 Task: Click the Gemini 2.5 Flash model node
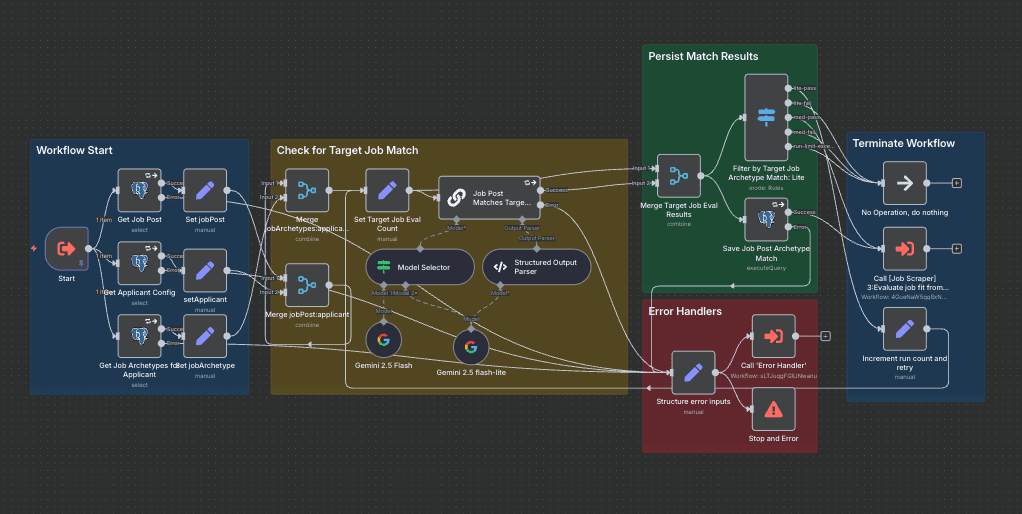pyautogui.click(x=382, y=341)
